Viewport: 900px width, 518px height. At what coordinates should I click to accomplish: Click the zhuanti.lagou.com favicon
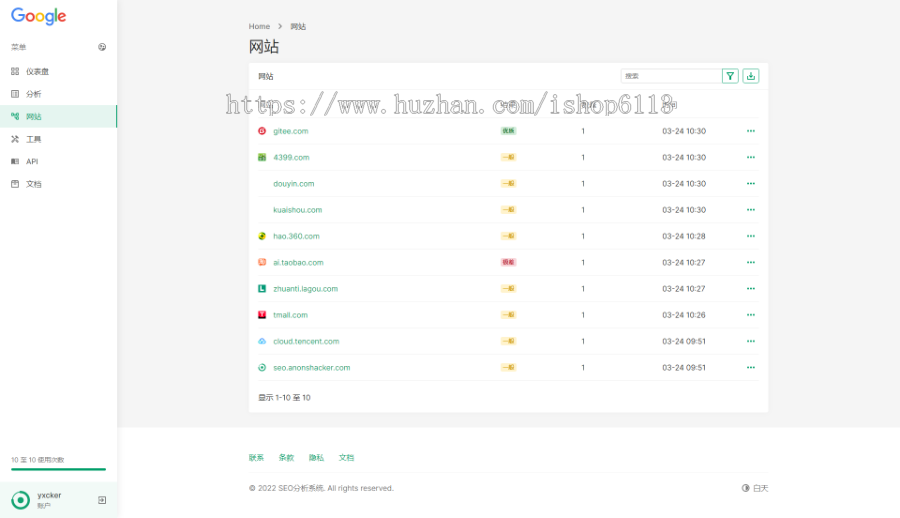coord(262,289)
